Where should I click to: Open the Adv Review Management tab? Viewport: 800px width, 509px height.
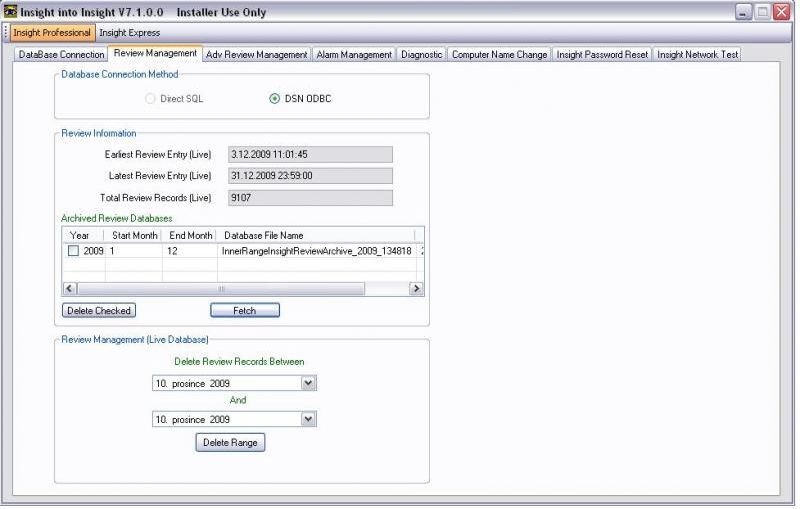pyautogui.click(x=256, y=55)
